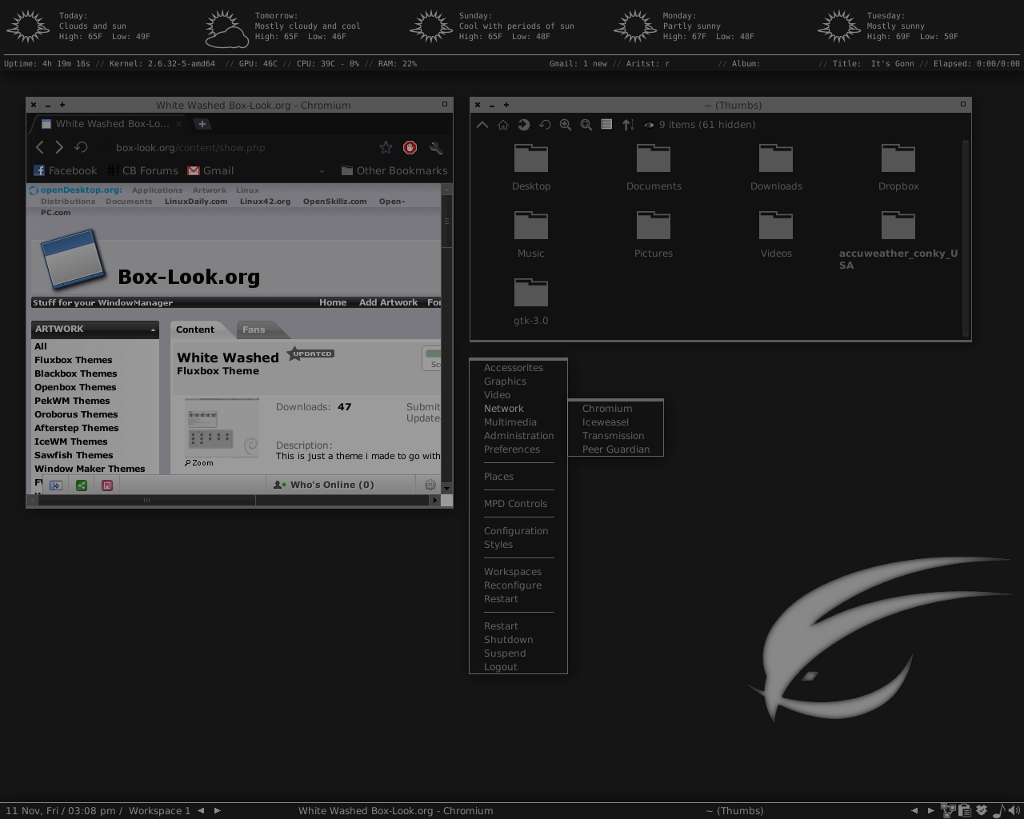Click the blue icon in page bottom bar
The width and height of the screenshot is (1024, 819).
coord(56,485)
